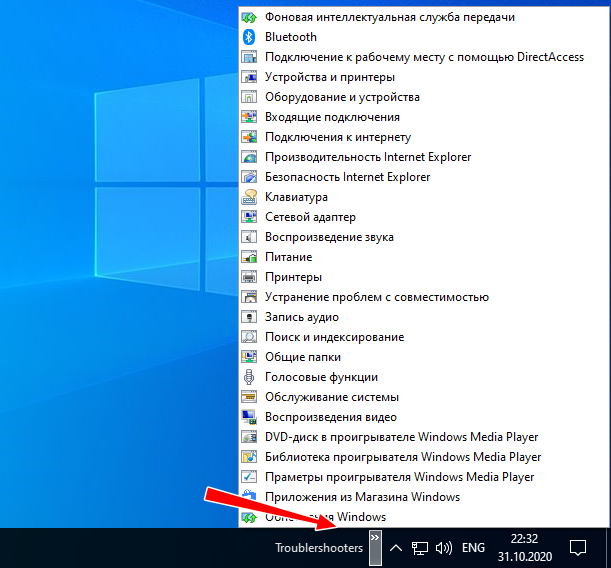Choose Устройства и принтеры menu entry

pos(330,77)
